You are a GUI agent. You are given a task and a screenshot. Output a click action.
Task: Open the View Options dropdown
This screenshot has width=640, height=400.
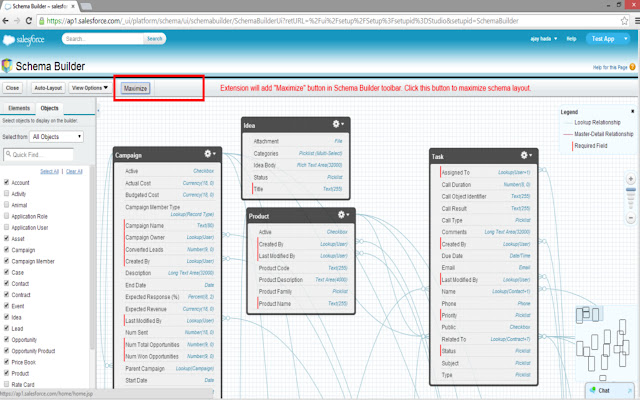90,88
